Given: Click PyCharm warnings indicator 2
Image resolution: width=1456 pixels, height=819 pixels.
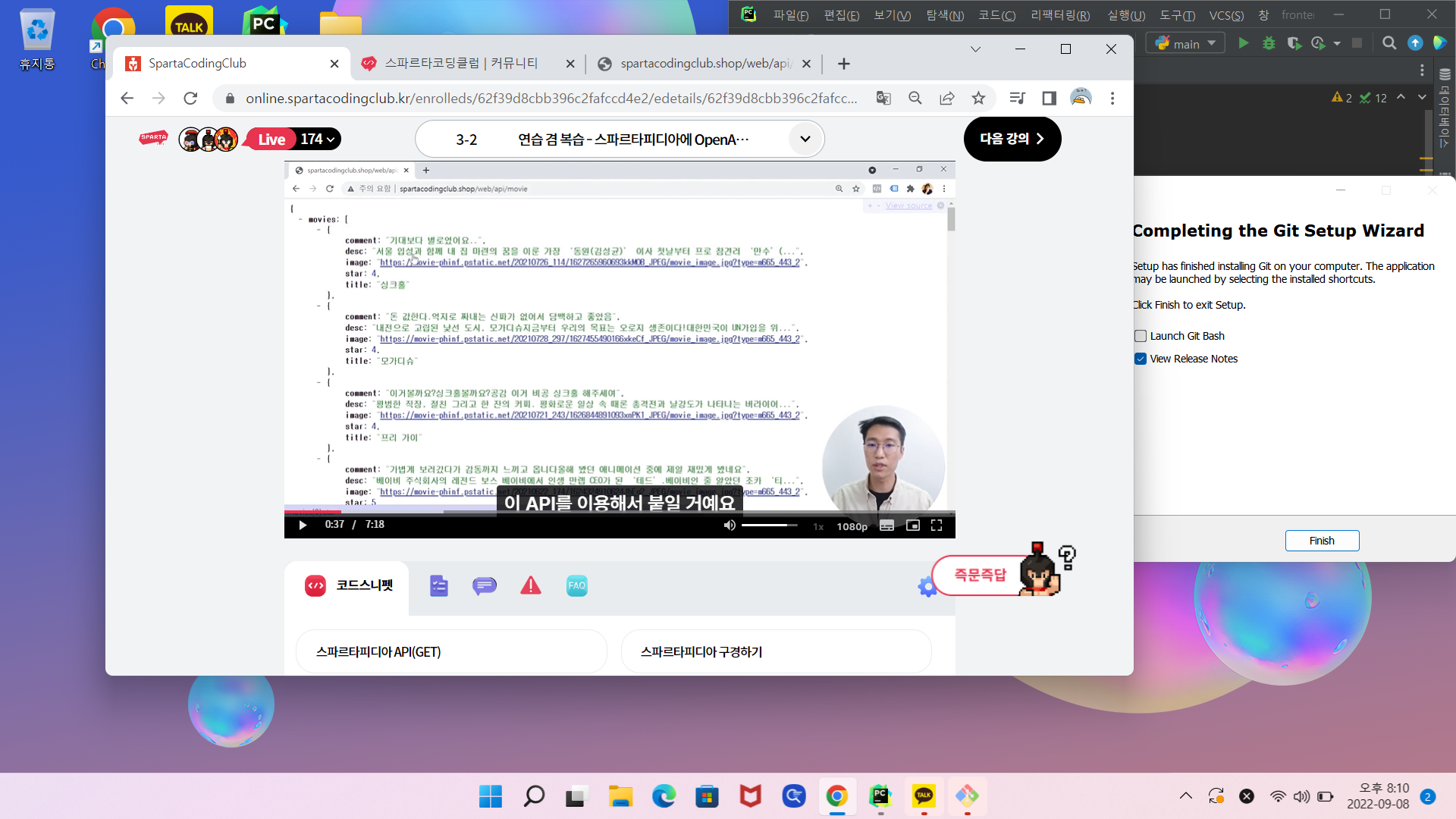Looking at the screenshot, I should pos(1341,98).
